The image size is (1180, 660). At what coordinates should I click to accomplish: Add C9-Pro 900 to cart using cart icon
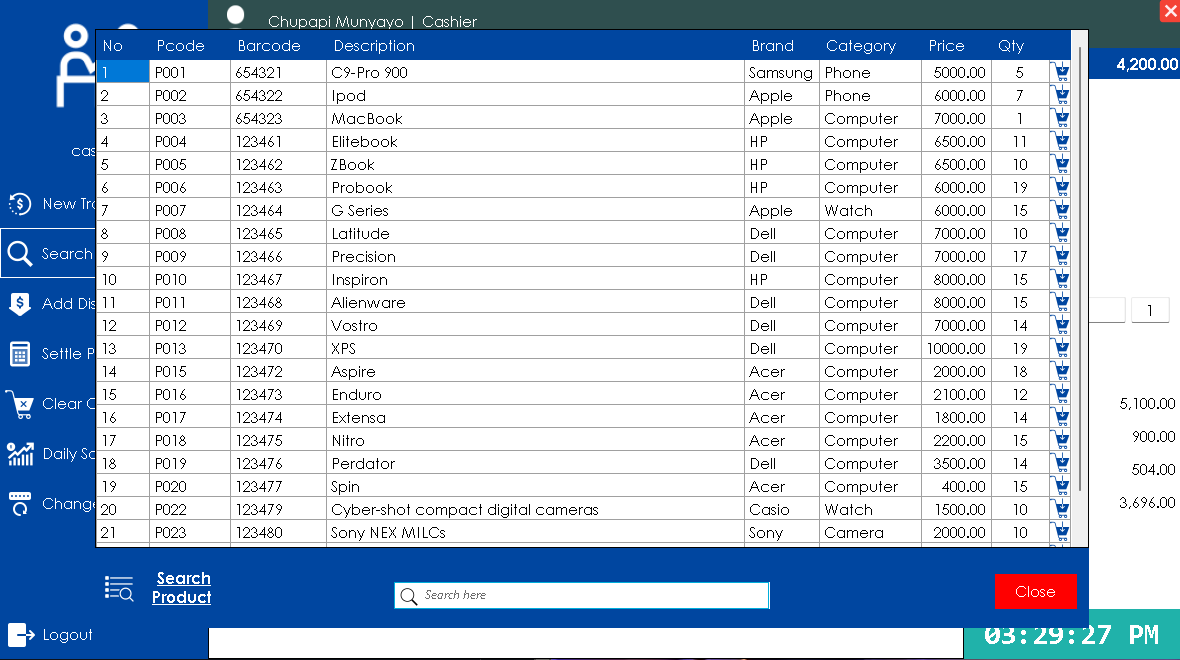[x=1060, y=72]
